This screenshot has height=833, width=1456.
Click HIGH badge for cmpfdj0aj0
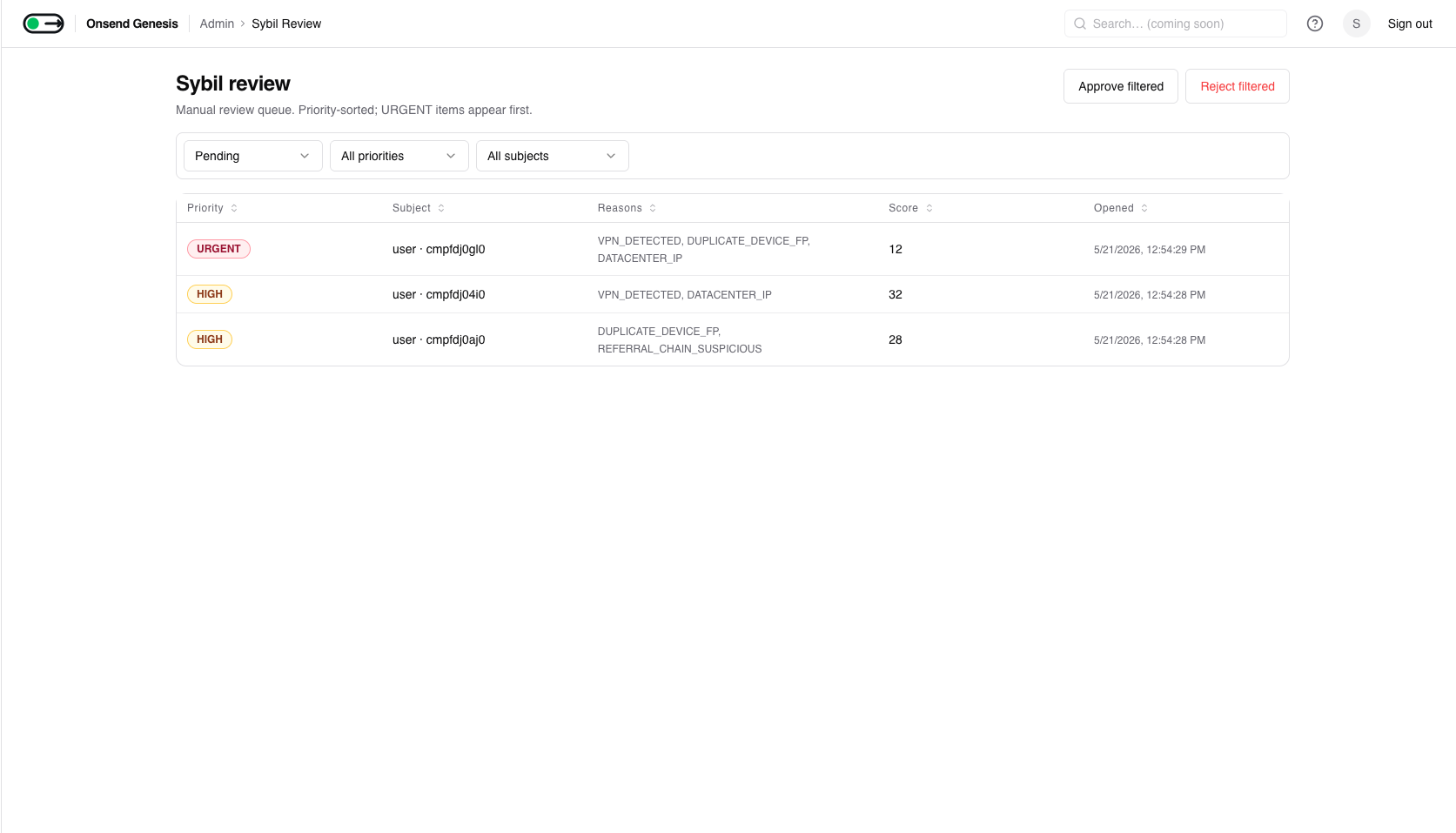pos(210,339)
